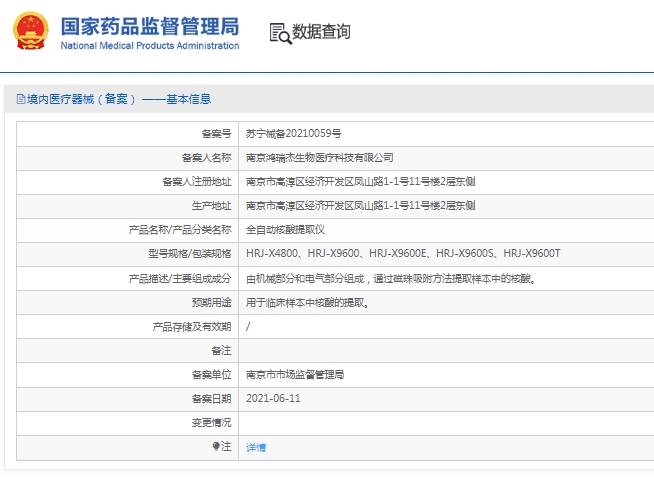Click the 备案单位 row label
Screen dimensions: 654x479
tap(211, 375)
